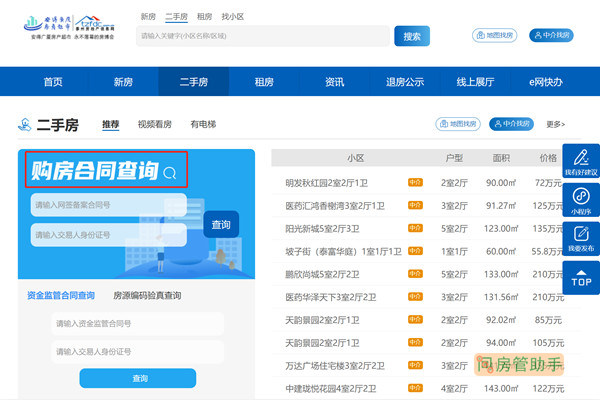Click 中介 badge on 万达广场住宅楼 row
600x400 pixels.
tap(415, 365)
